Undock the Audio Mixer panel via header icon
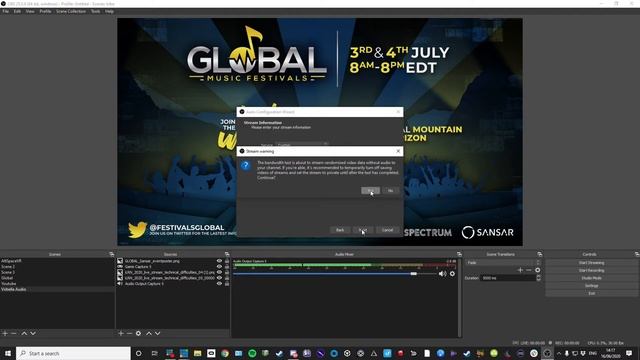This screenshot has width=640, height=360. pos(459,254)
